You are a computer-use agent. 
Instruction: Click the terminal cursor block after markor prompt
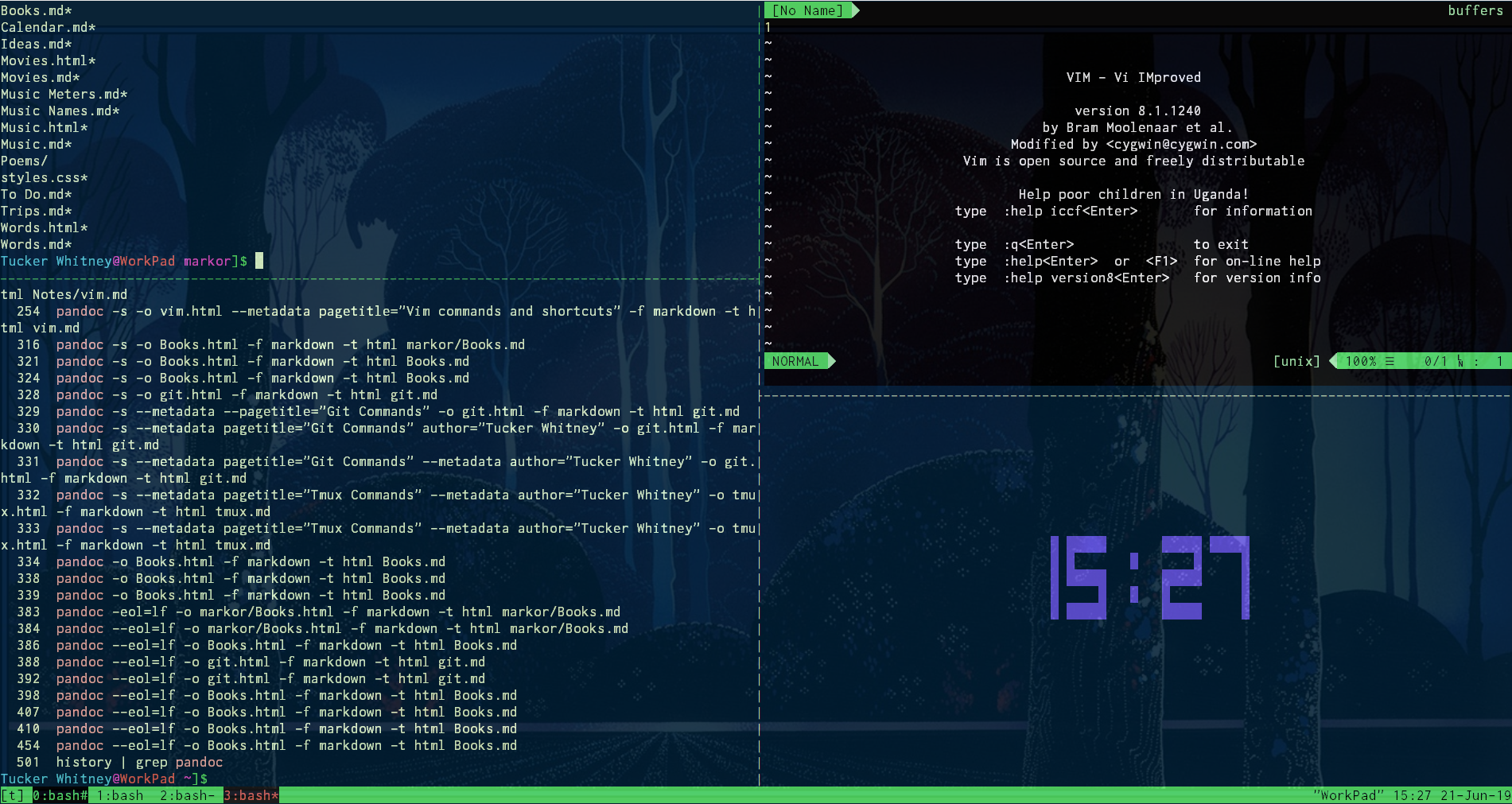tap(259, 261)
